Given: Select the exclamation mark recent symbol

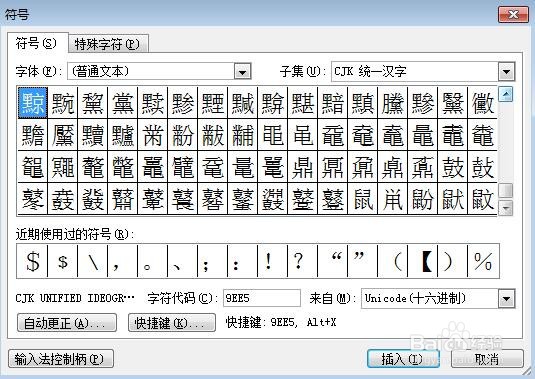Looking at the screenshot, I should pos(273,261).
